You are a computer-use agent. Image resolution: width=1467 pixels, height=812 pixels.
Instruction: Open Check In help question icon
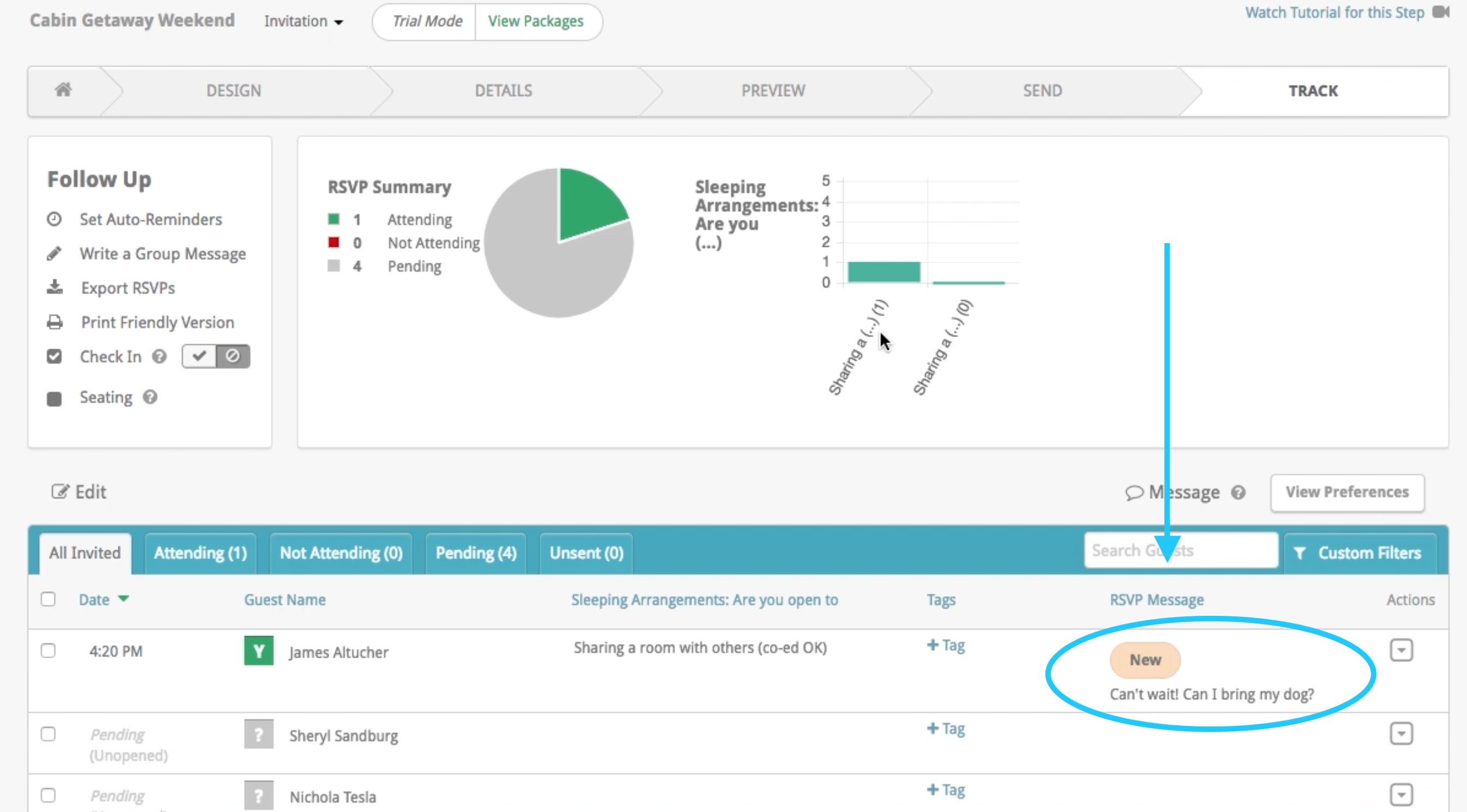pos(159,356)
